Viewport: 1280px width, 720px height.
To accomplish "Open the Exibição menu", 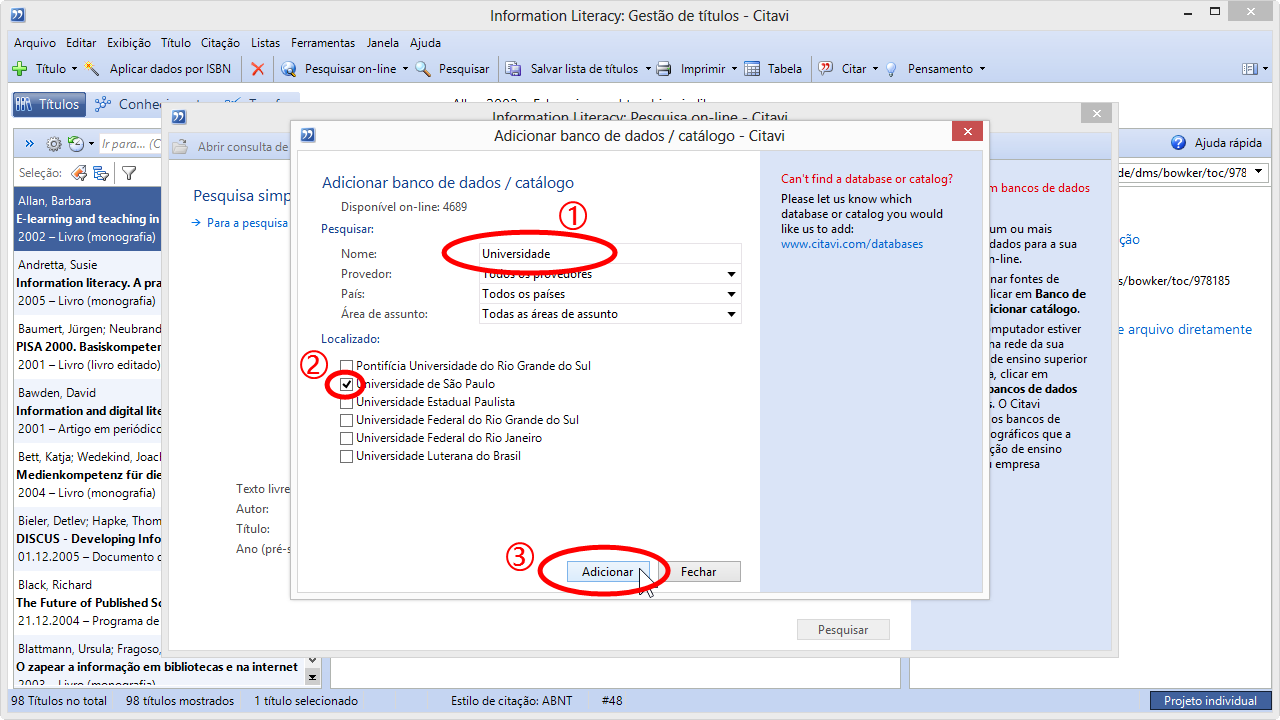I will pos(128,43).
